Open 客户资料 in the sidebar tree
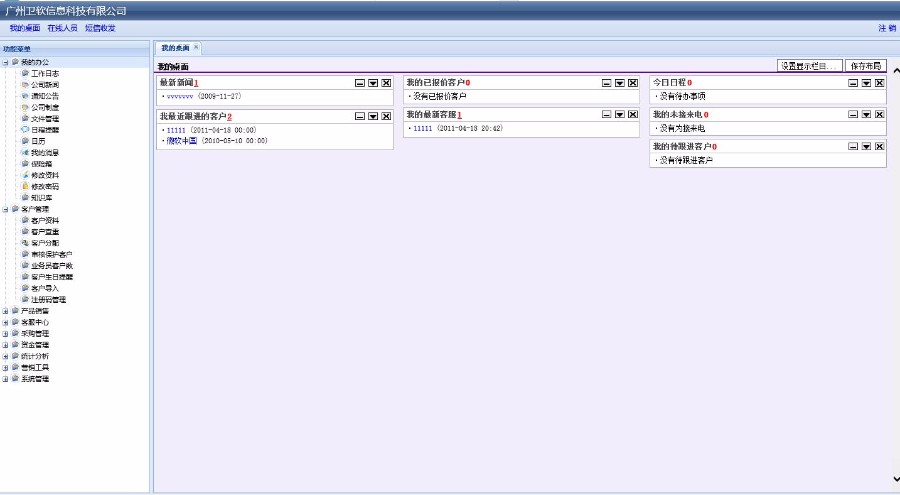 (45, 220)
